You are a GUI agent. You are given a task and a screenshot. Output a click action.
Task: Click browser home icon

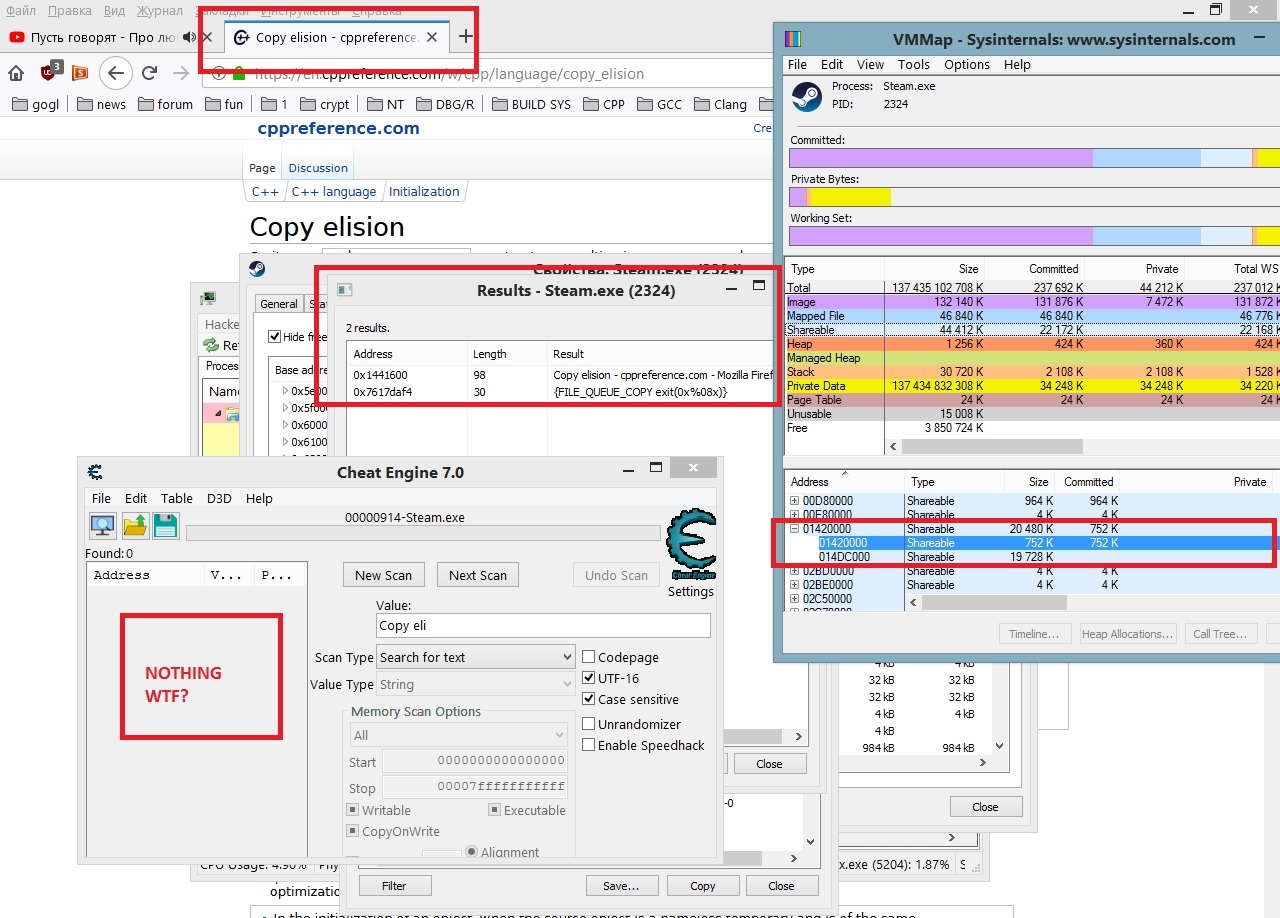(x=16, y=73)
